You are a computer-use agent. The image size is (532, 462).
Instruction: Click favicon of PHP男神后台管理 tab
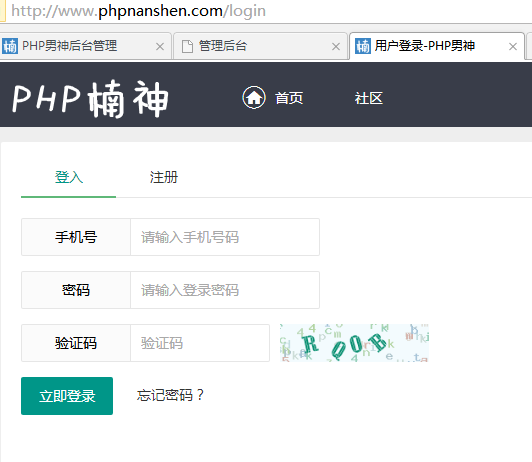click(x=10, y=46)
